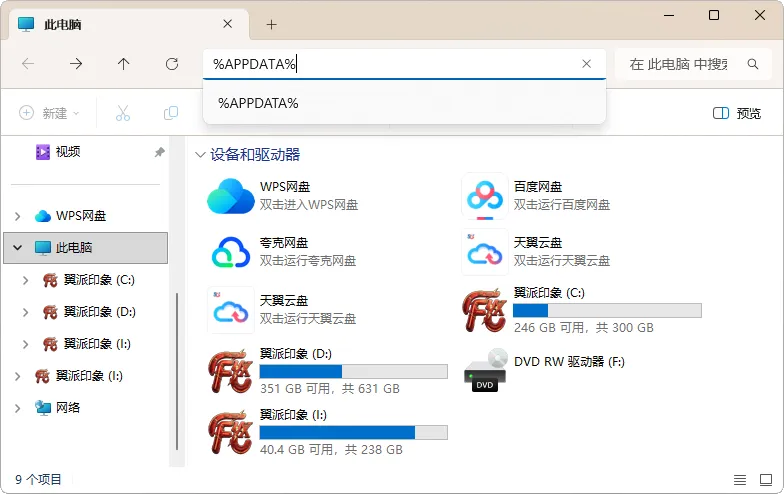784x494 pixels.
Task: Select the 此电脑 tab title
Action: (62, 24)
